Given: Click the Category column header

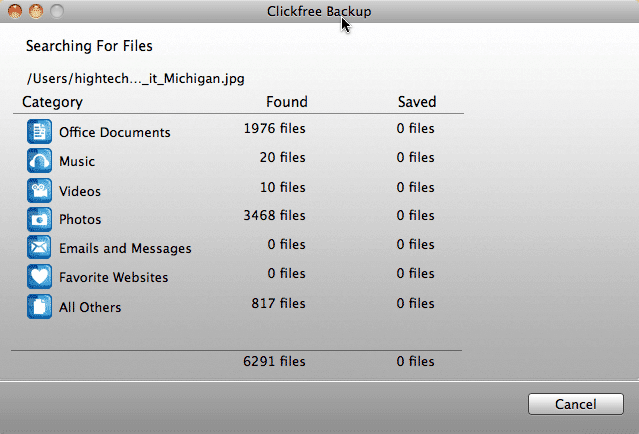Looking at the screenshot, I should tap(52, 102).
